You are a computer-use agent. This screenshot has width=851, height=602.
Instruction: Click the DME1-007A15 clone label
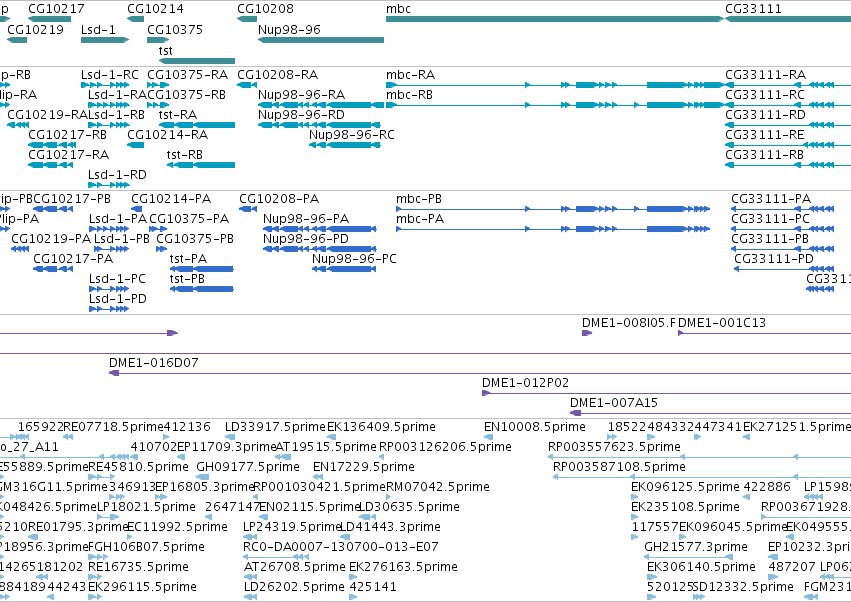[613, 403]
